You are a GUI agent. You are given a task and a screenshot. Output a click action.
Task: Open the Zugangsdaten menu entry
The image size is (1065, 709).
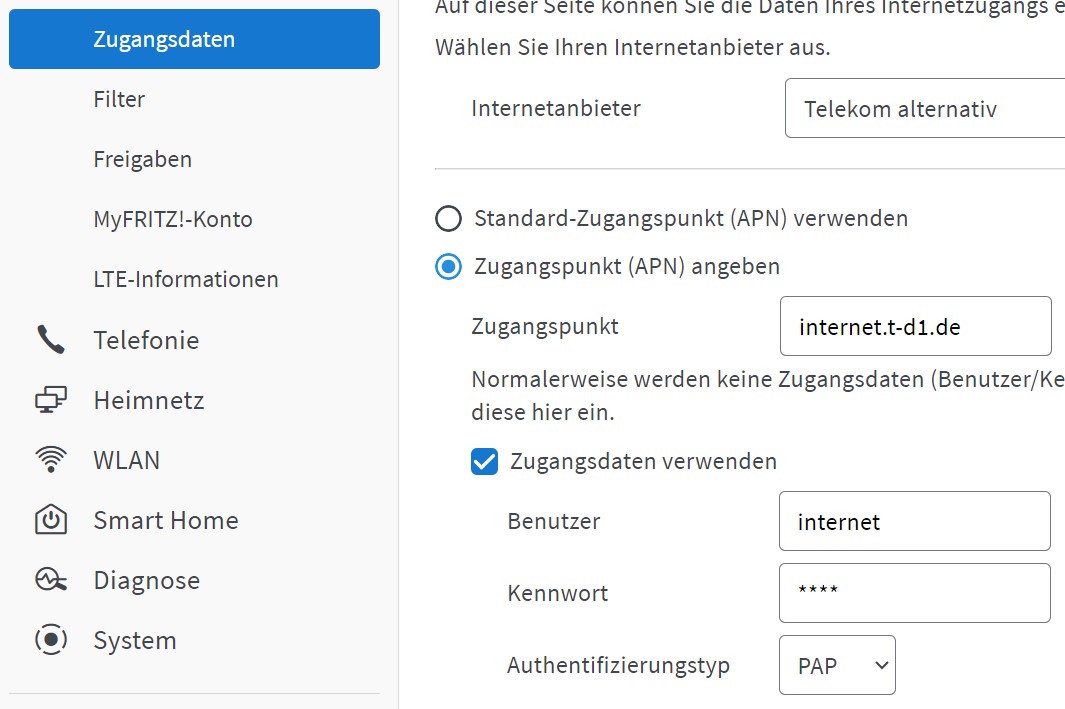pyautogui.click(x=194, y=39)
